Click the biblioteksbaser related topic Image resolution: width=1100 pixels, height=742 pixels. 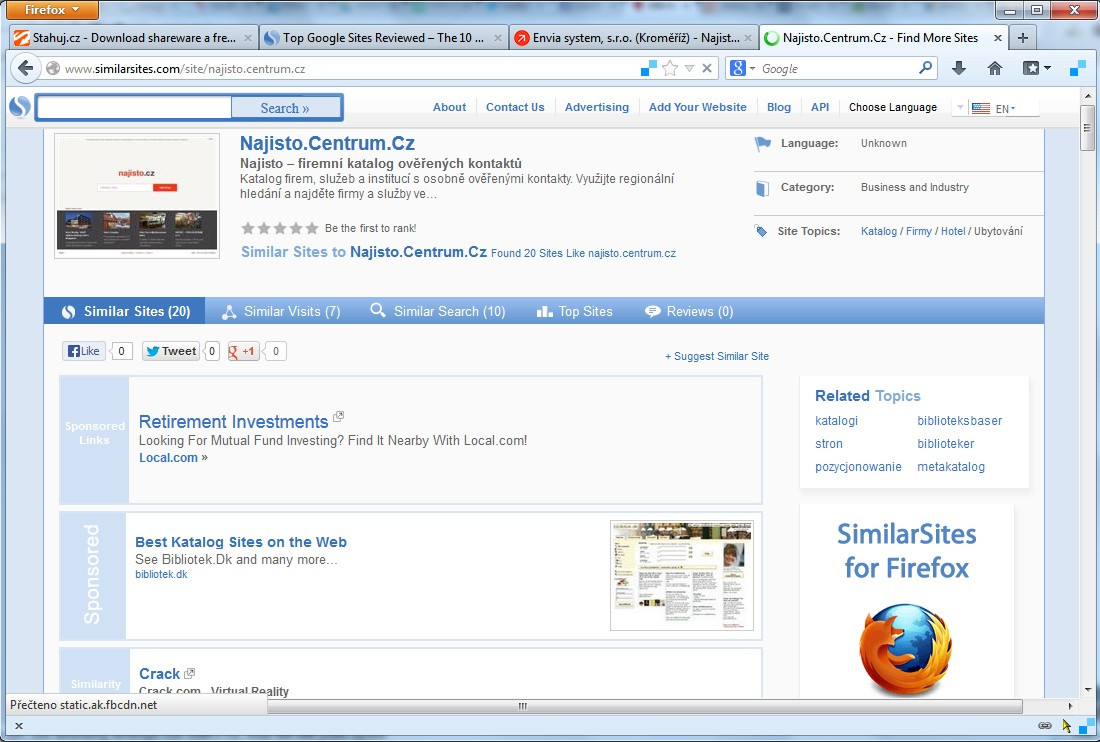pos(960,421)
